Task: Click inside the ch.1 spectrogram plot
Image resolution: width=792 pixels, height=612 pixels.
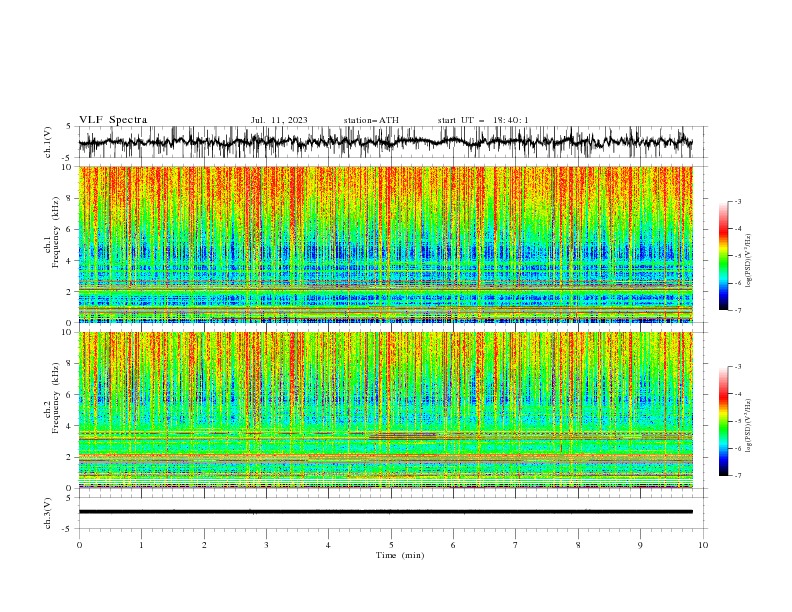Action: (x=385, y=244)
